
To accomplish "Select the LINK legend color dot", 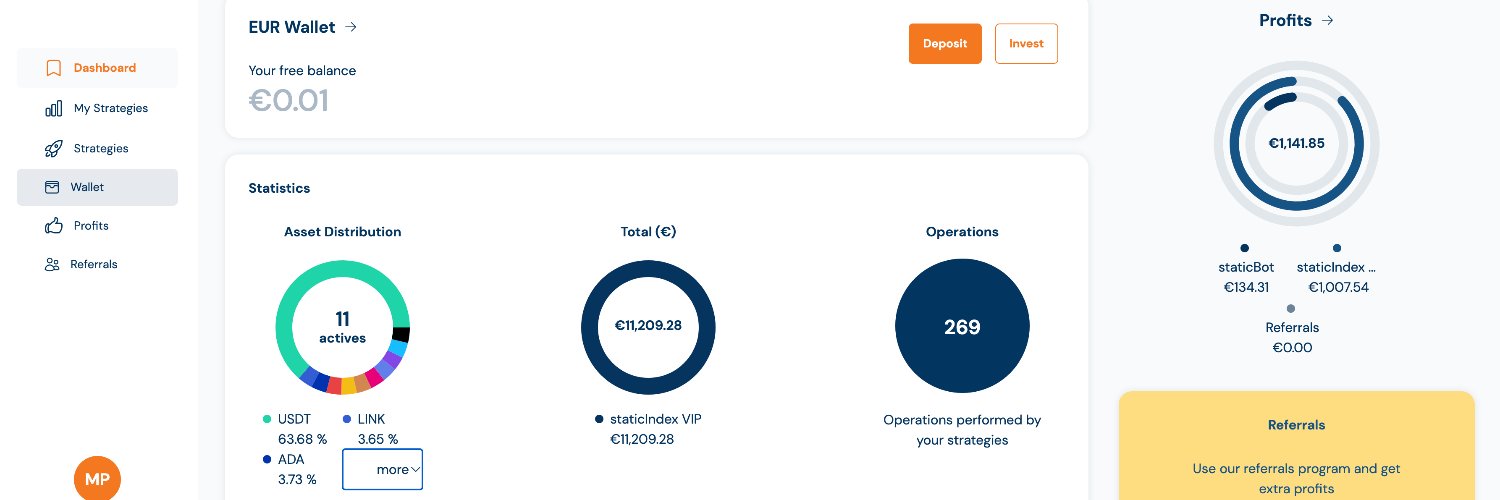I will pyautogui.click(x=347, y=419).
